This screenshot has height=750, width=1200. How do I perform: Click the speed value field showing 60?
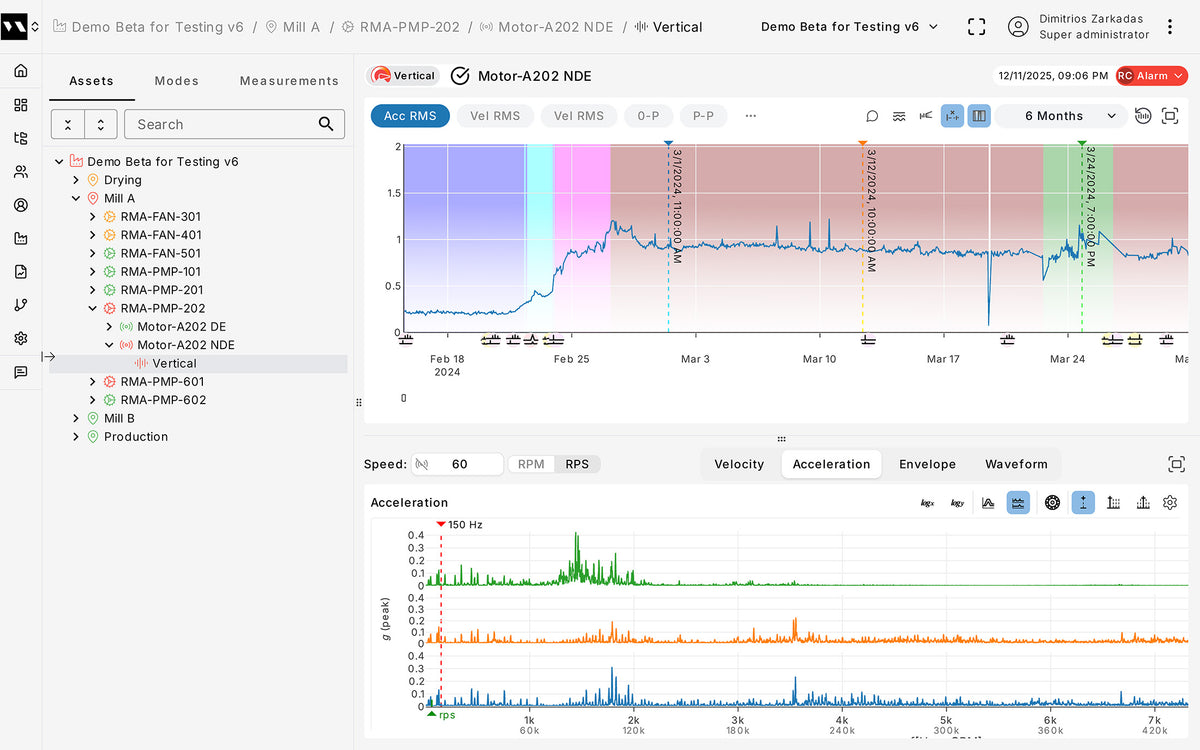point(458,464)
